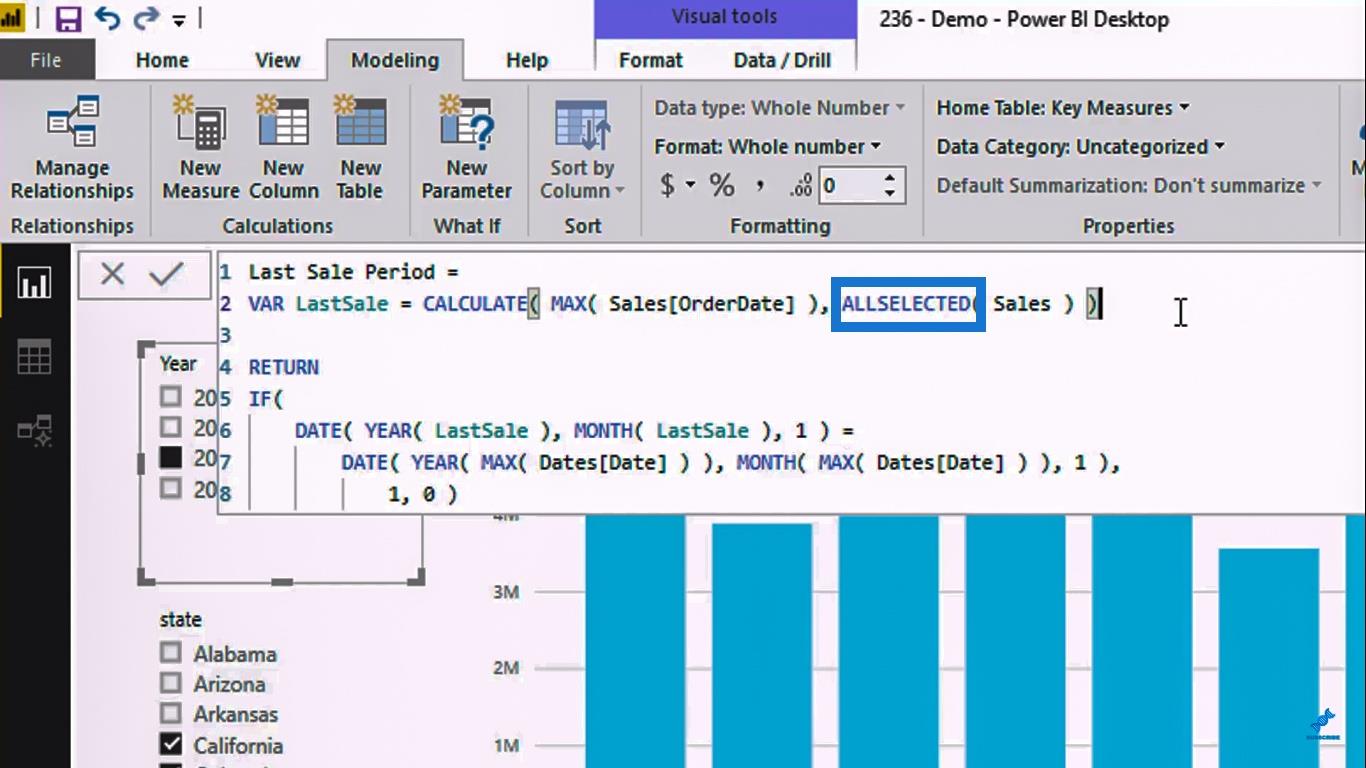Create a New Measure

click(x=201, y=148)
